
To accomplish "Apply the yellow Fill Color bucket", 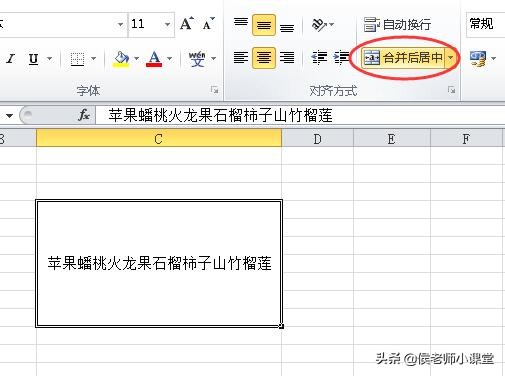I will tap(121, 59).
